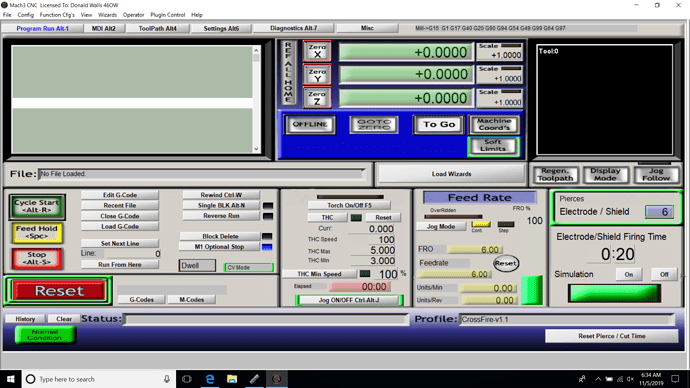Open the Config menu
The height and width of the screenshot is (388, 690).
point(26,15)
